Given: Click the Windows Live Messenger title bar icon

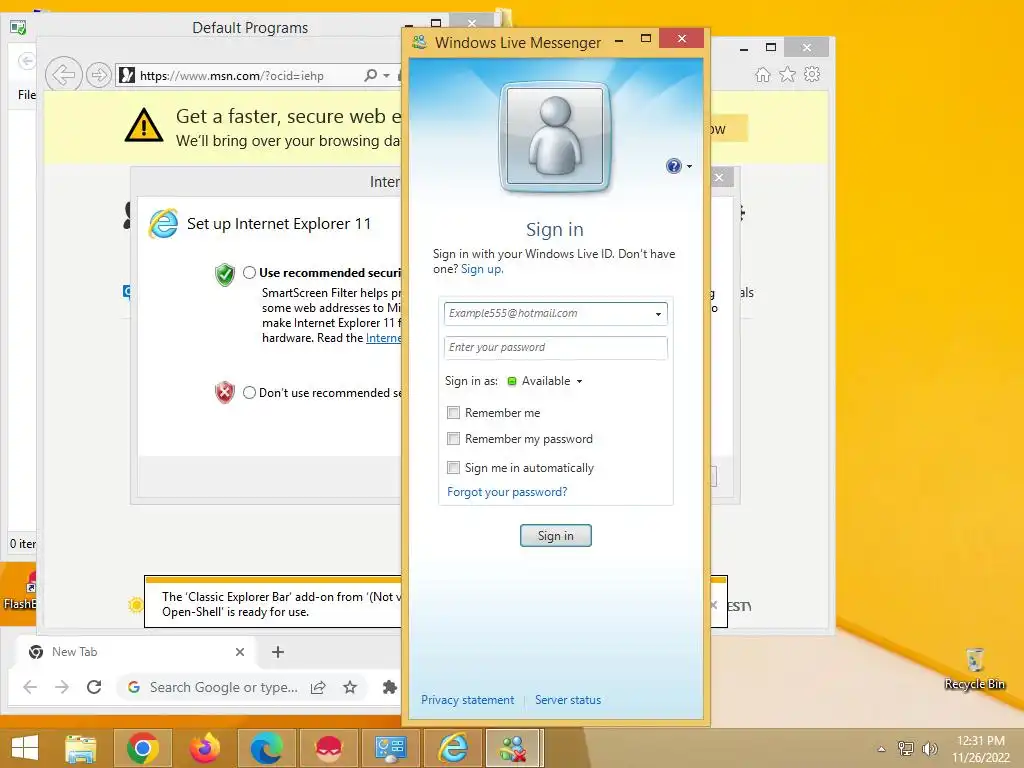Looking at the screenshot, I should (419, 42).
